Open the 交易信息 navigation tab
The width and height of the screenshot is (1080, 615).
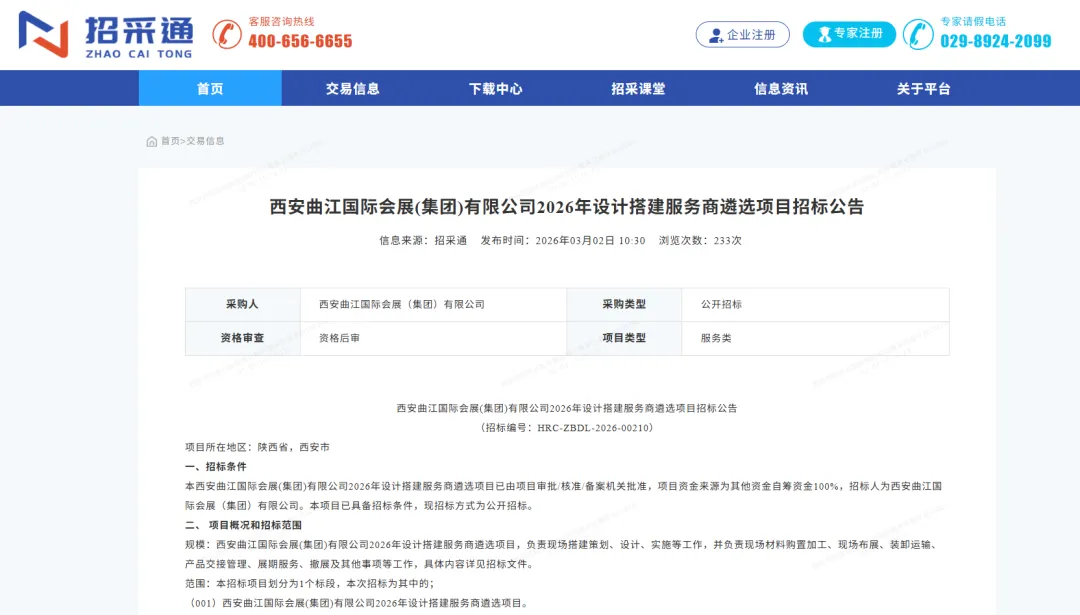pyautogui.click(x=353, y=88)
